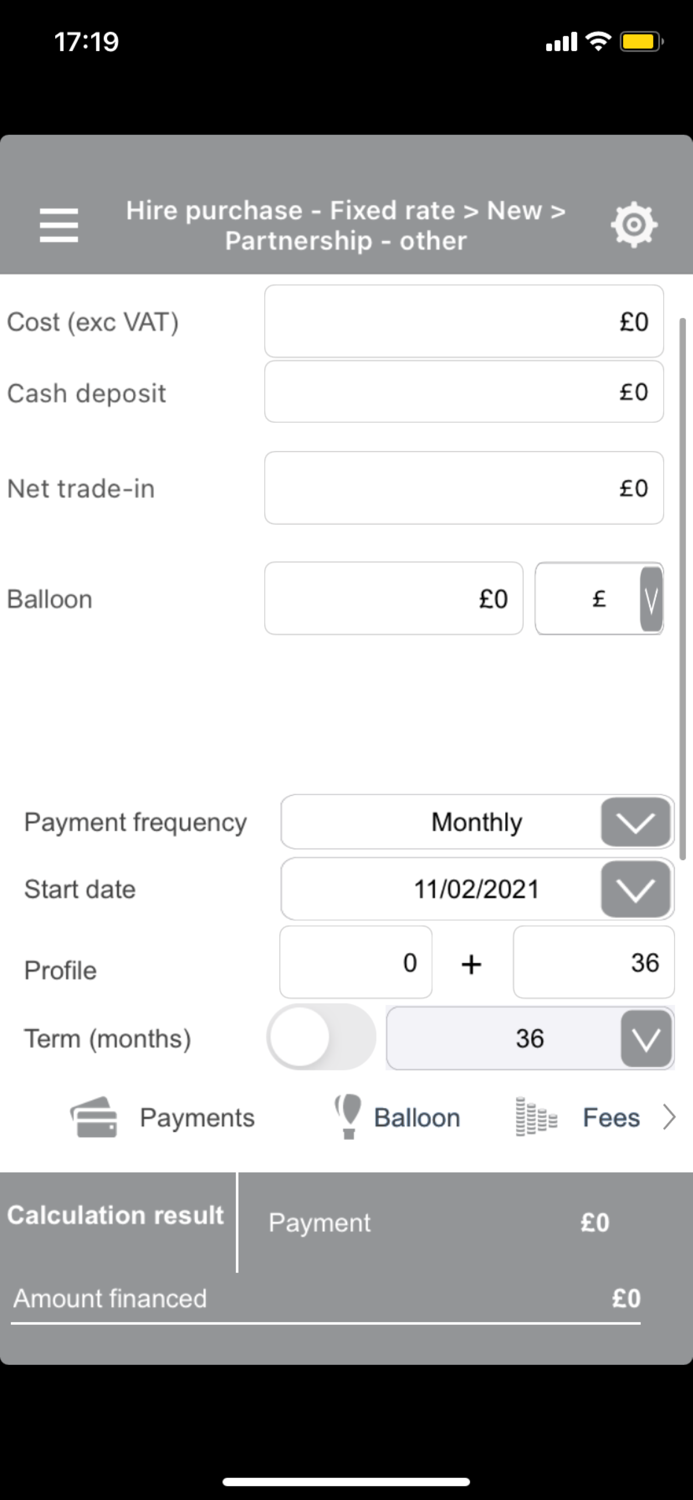The image size is (693, 1500).
Task: Tap the Cost (exc VAT) input field
Action: tap(463, 321)
